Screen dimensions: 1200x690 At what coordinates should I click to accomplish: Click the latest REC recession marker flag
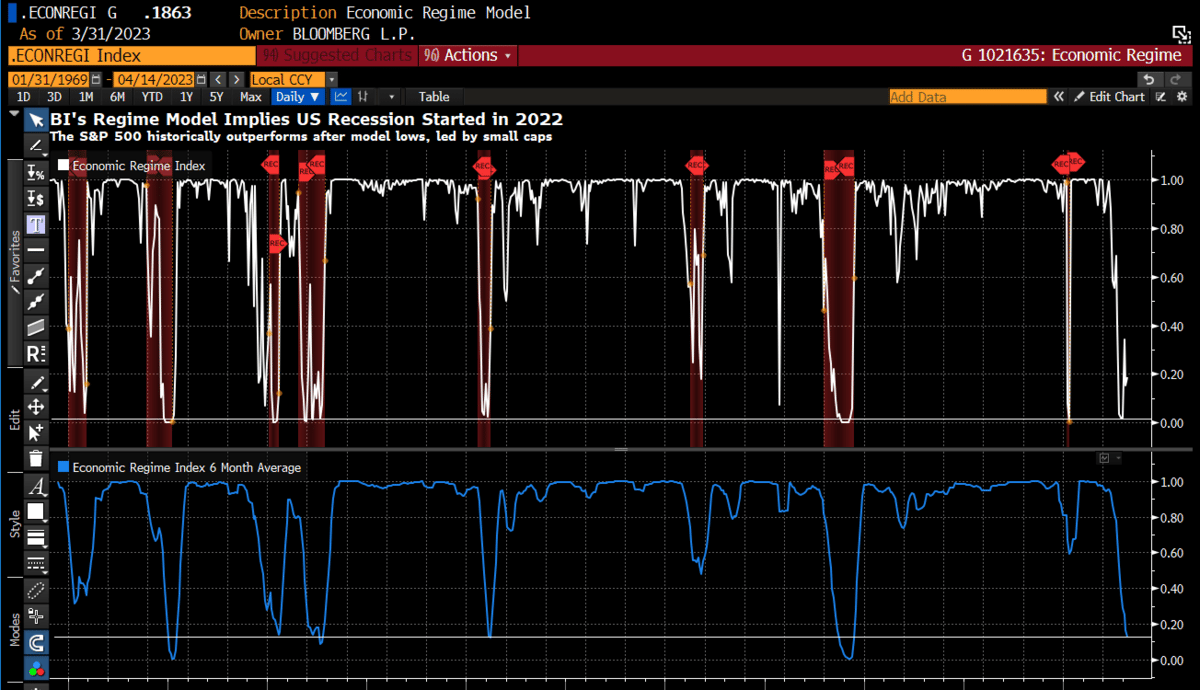tap(1075, 160)
